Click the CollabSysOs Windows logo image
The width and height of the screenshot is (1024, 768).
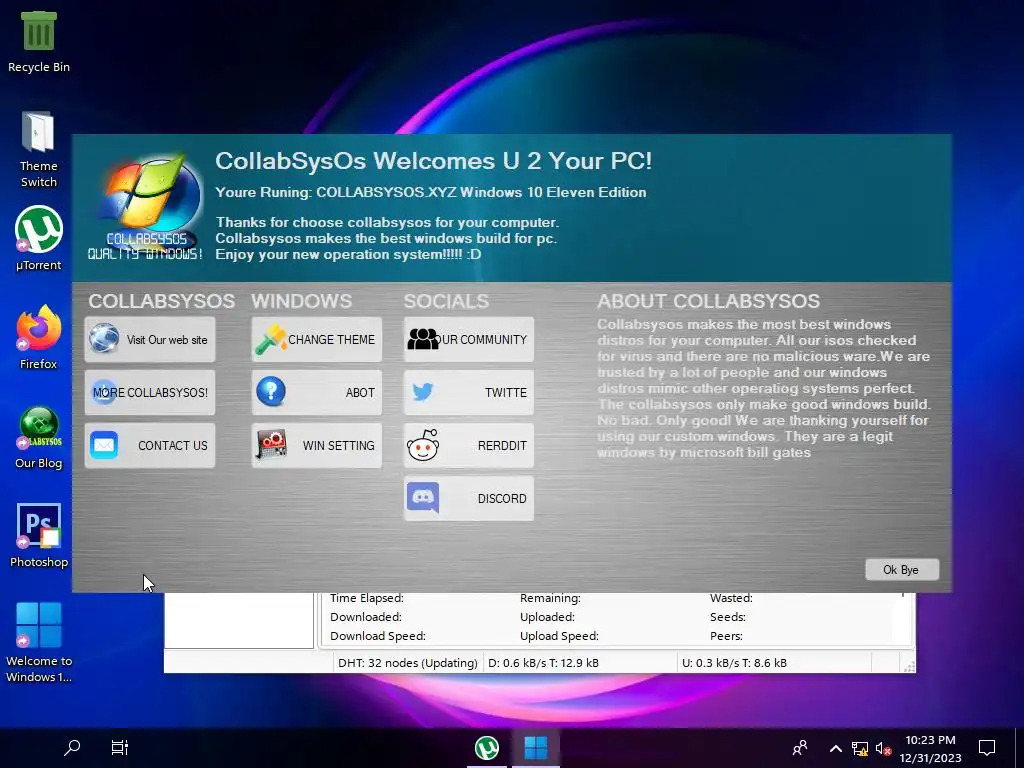coord(146,207)
